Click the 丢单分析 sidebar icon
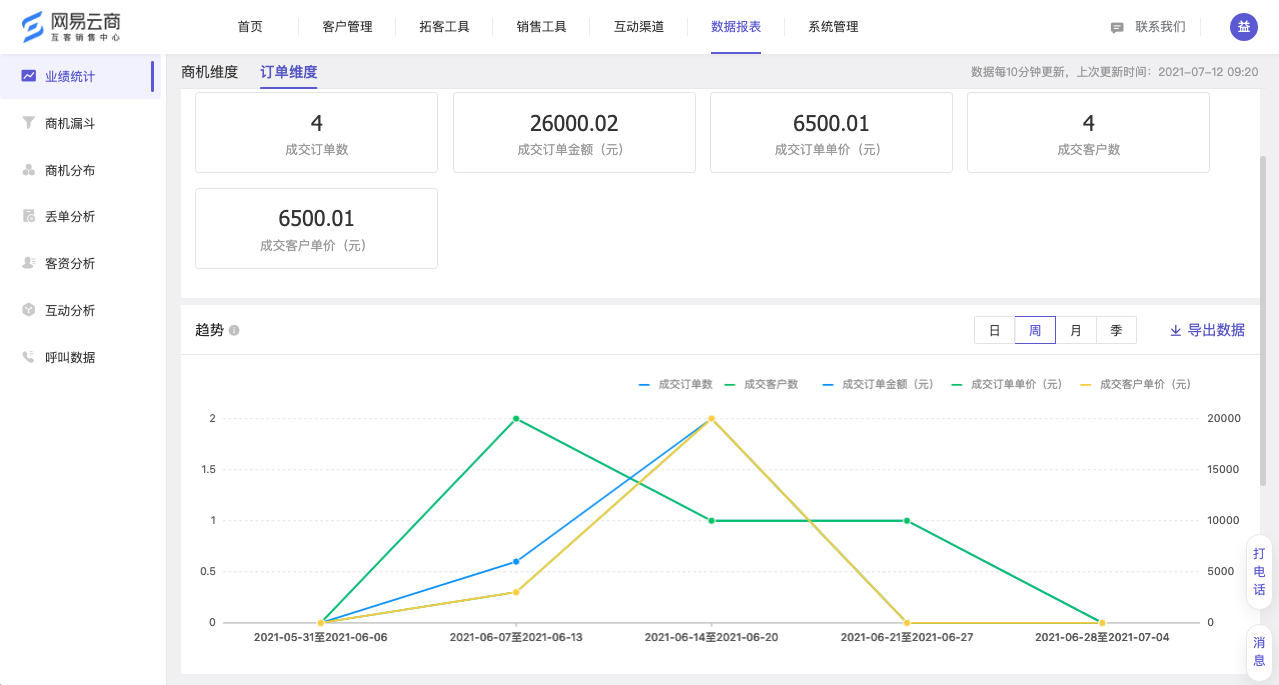Viewport: 1279px width, 685px height. [x=29, y=217]
